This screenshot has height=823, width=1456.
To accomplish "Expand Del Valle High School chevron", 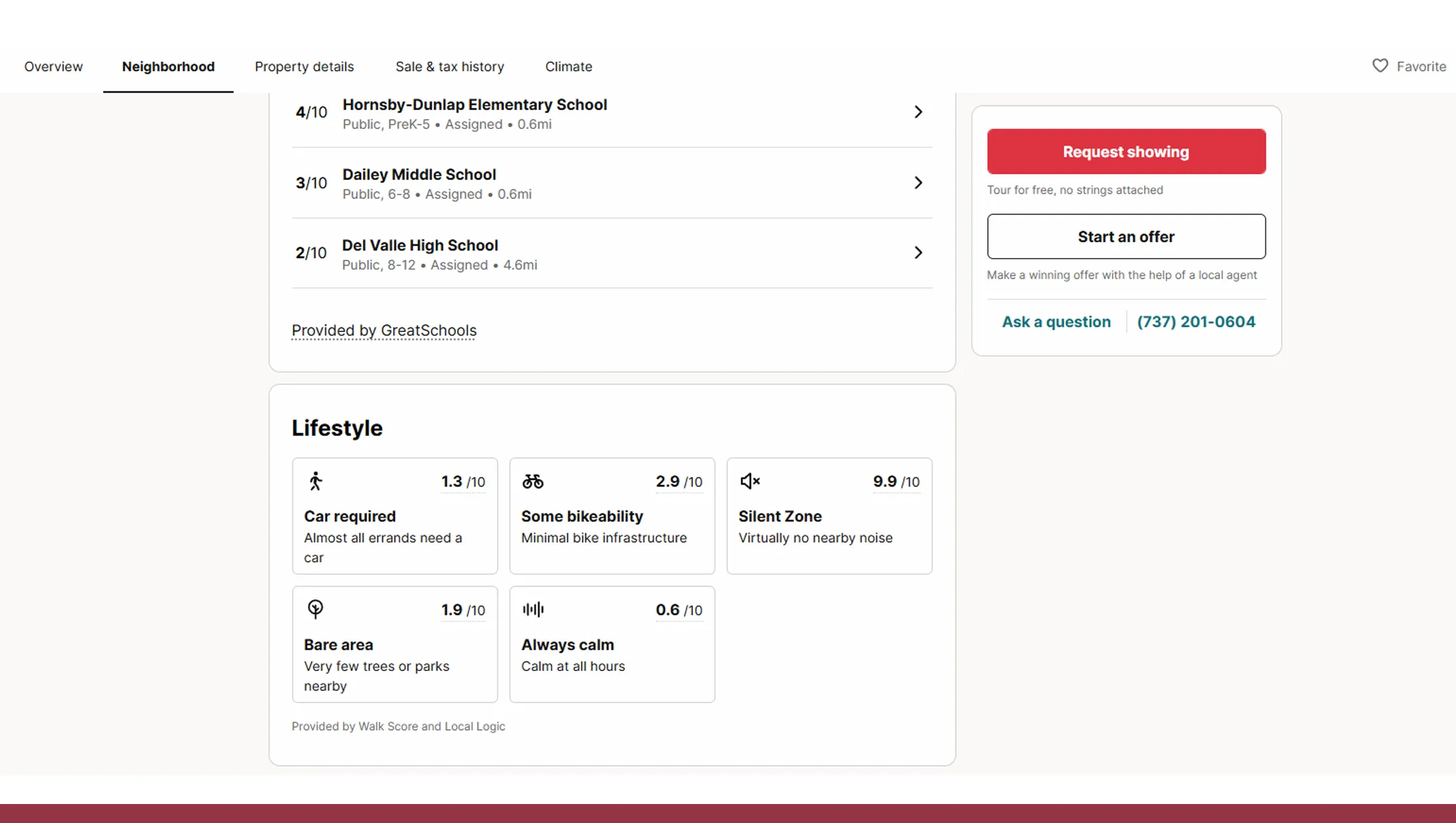I will (x=918, y=253).
